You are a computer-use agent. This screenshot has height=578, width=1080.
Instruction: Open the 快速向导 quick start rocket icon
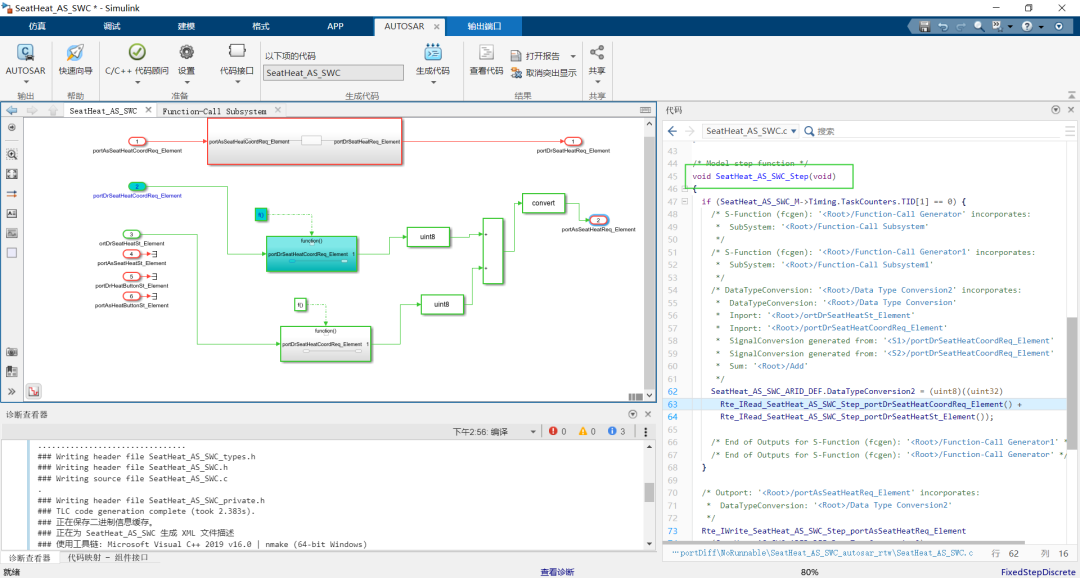(75, 53)
